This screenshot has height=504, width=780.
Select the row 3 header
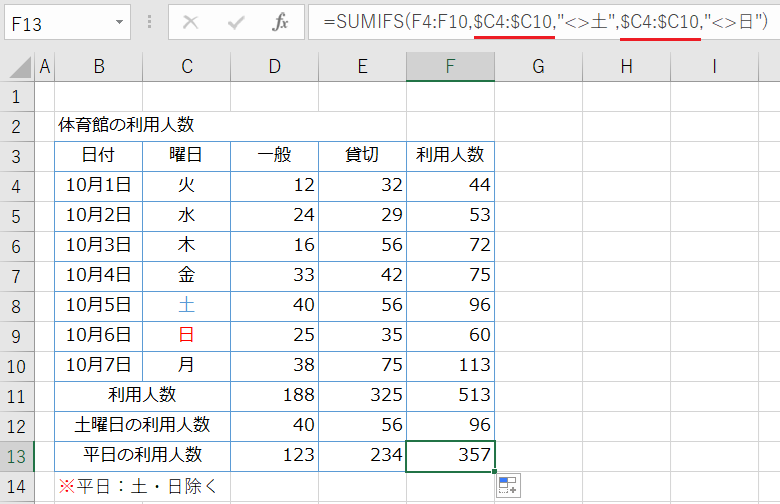point(17,155)
